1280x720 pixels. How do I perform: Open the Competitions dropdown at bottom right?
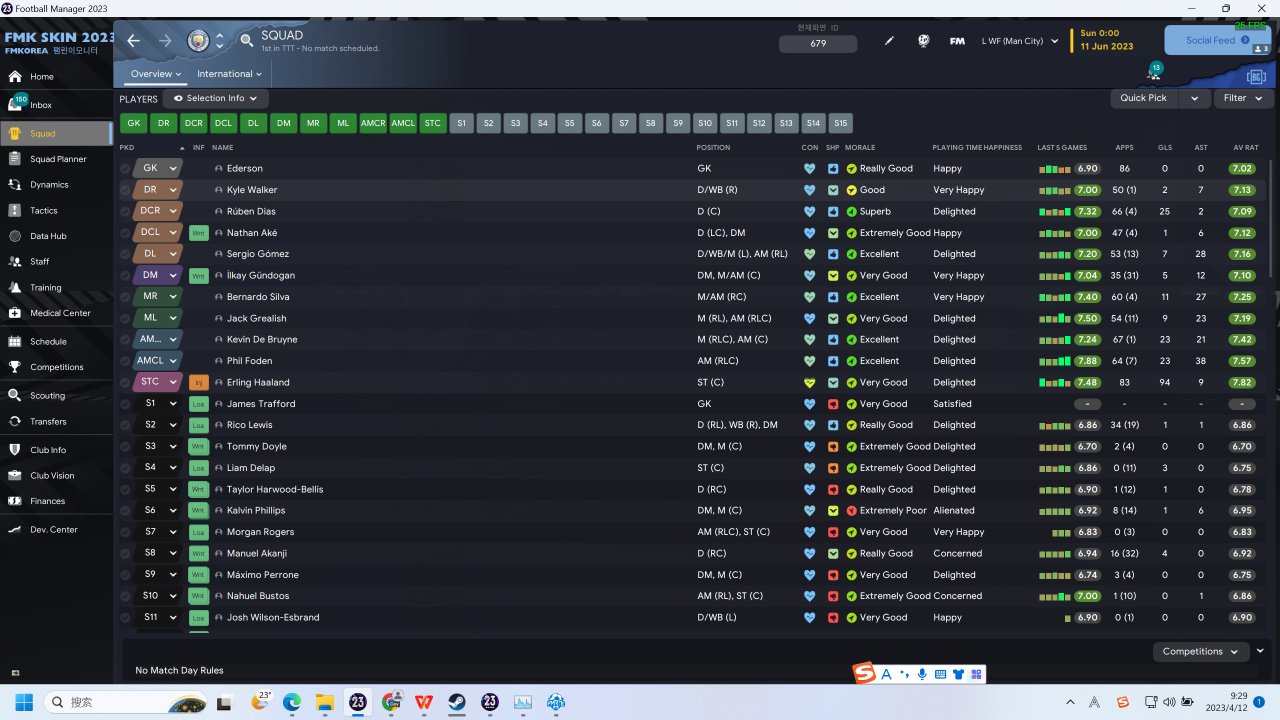[1201, 651]
